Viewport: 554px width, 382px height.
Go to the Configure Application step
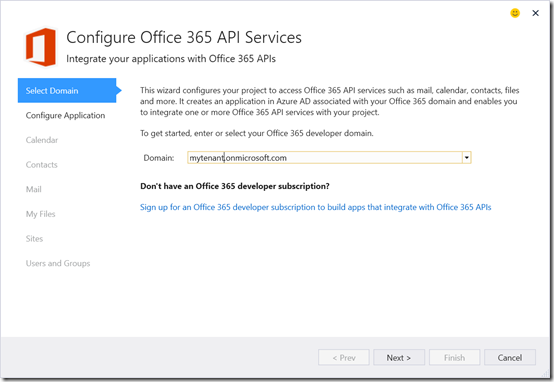pos(65,116)
